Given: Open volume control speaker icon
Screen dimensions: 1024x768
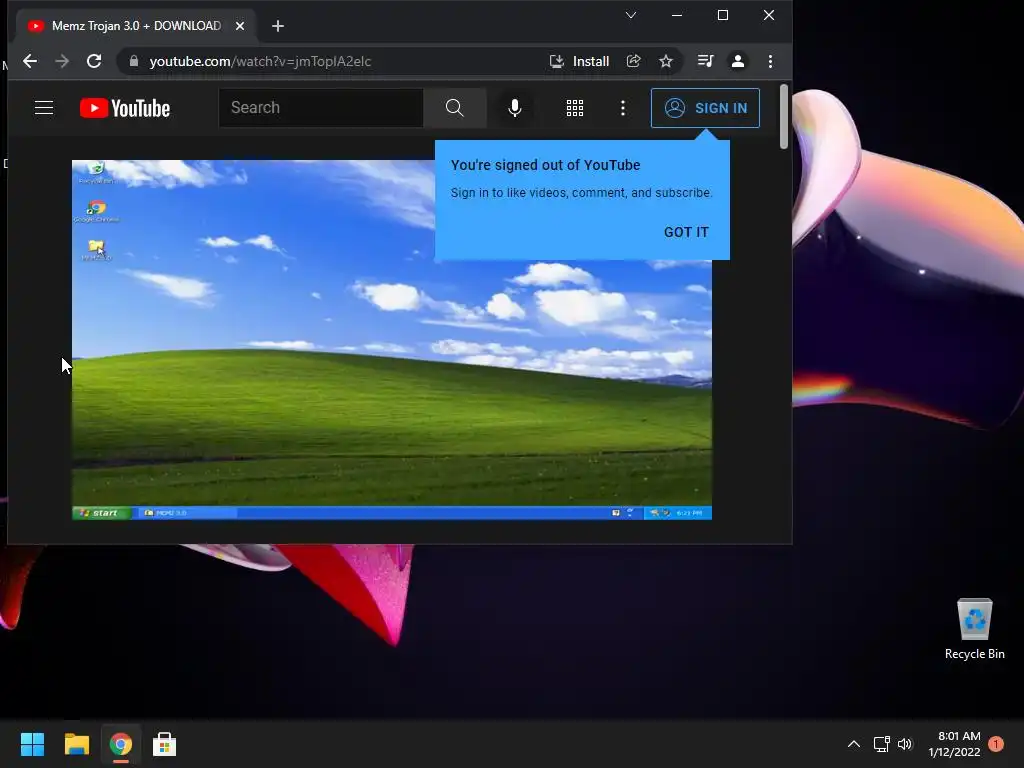Looking at the screenshot, I should coord(905,744).
